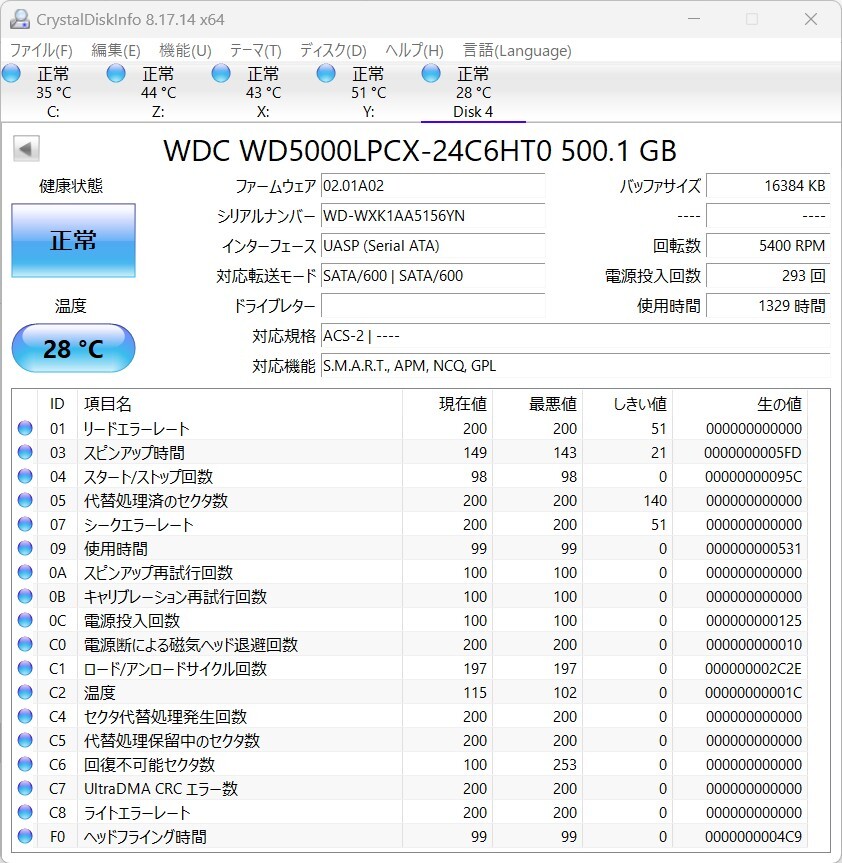Screen dimensions: 842x863
Task: Open the 編集(E) menu
Action: coord(116,51)
